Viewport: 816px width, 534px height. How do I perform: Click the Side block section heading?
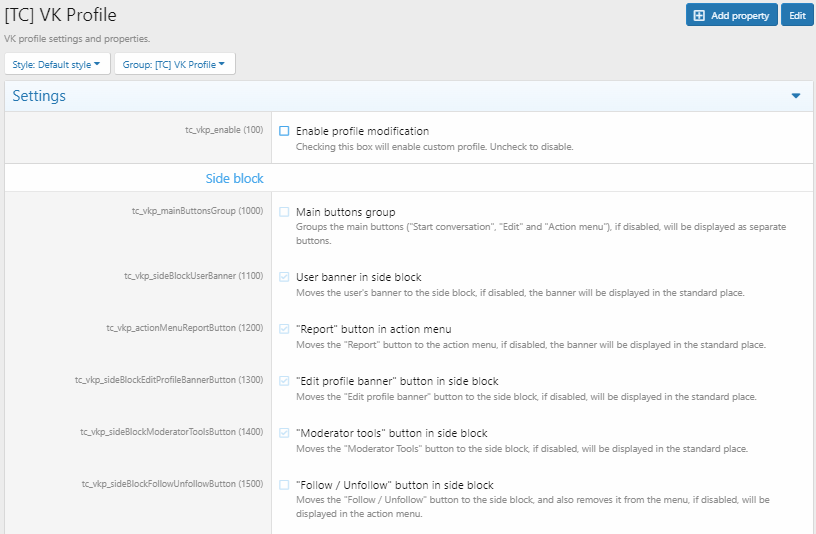(x=234, y=178)
